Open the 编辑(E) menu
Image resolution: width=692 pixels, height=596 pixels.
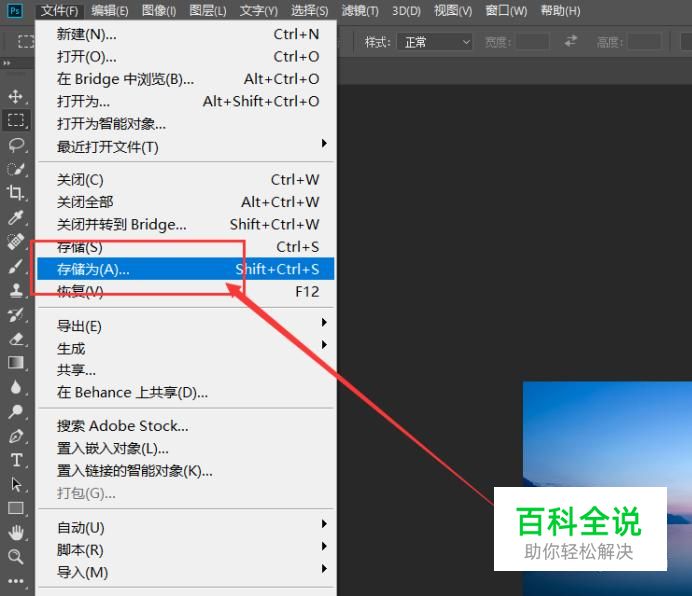[x=110, y=11]
